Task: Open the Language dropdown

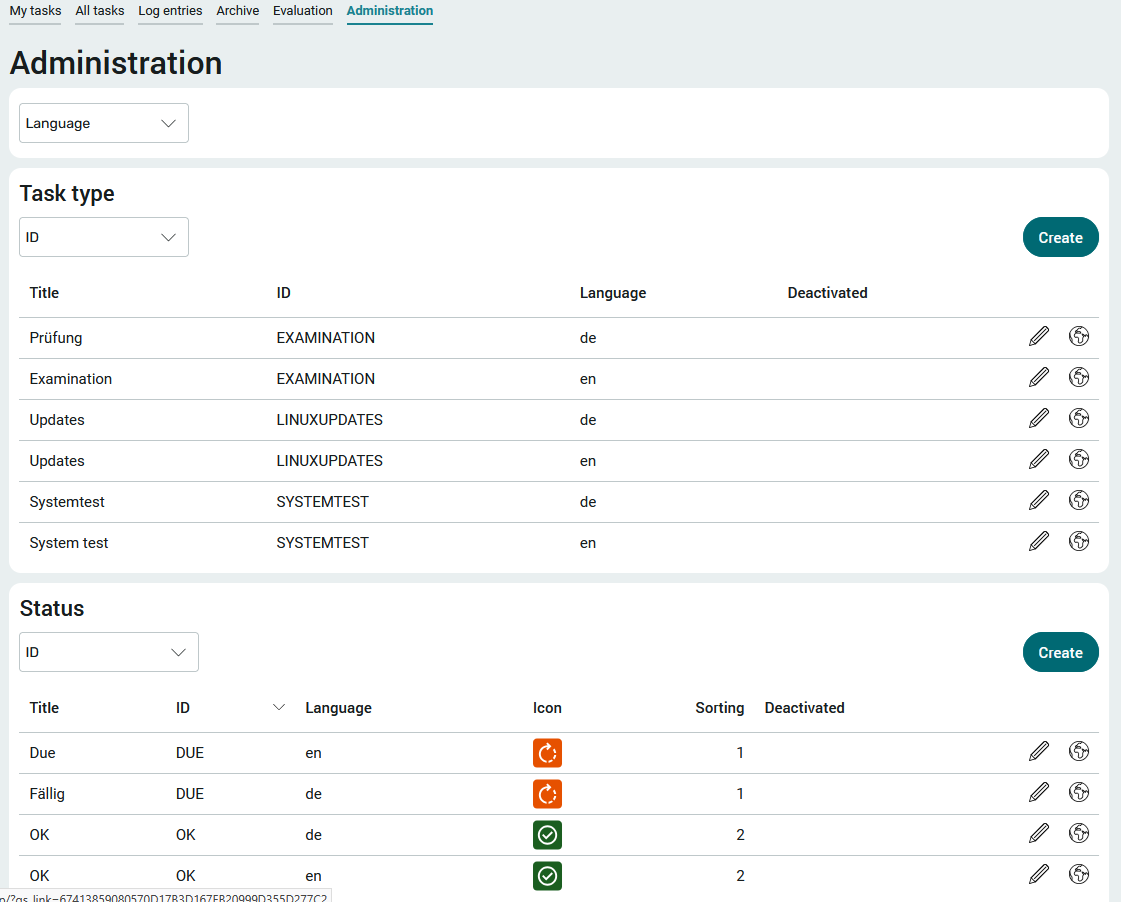Action: (104, 123)
